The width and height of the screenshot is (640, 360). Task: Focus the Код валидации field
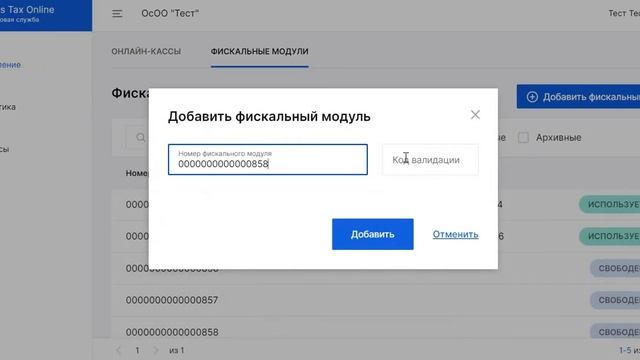coord(430,160)
